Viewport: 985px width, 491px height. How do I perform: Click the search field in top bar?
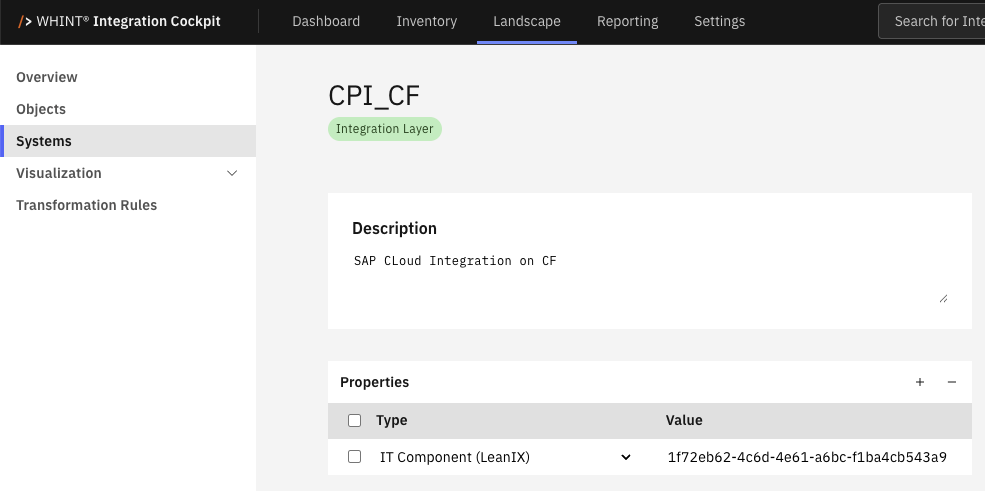935,21
